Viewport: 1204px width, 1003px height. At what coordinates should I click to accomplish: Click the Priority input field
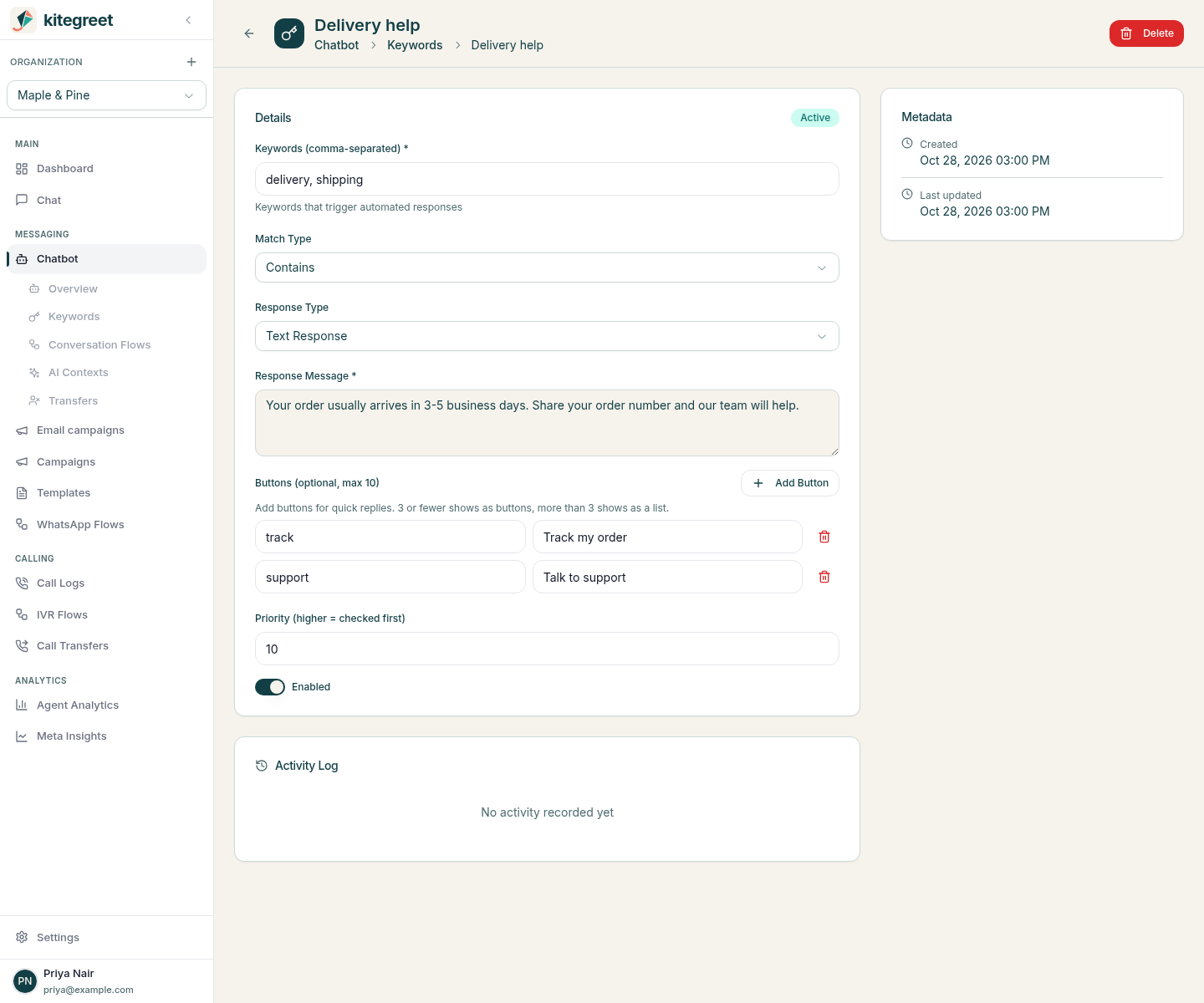click(547, 649)
